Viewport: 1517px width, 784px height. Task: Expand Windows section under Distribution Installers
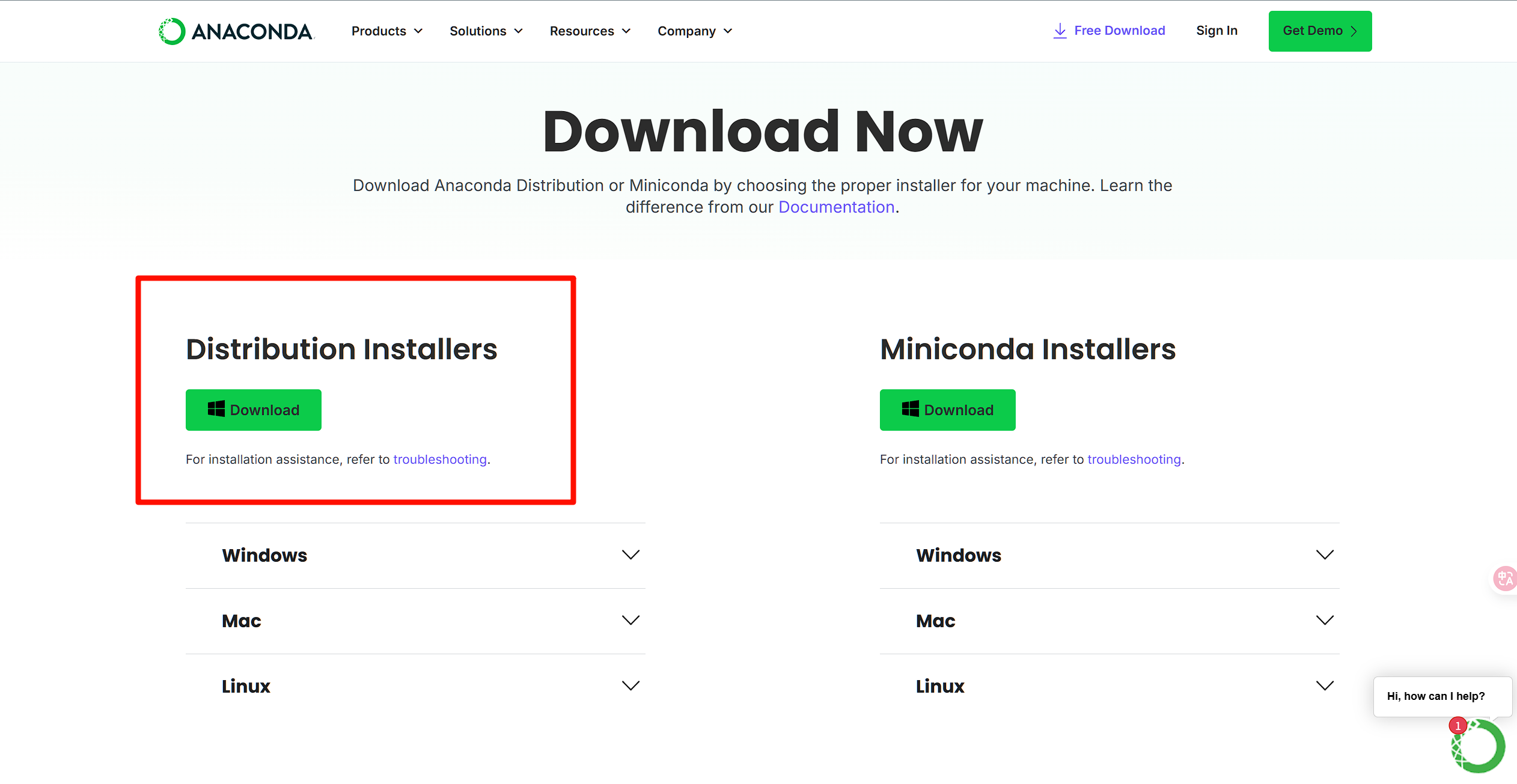click(x=630, y=555)
